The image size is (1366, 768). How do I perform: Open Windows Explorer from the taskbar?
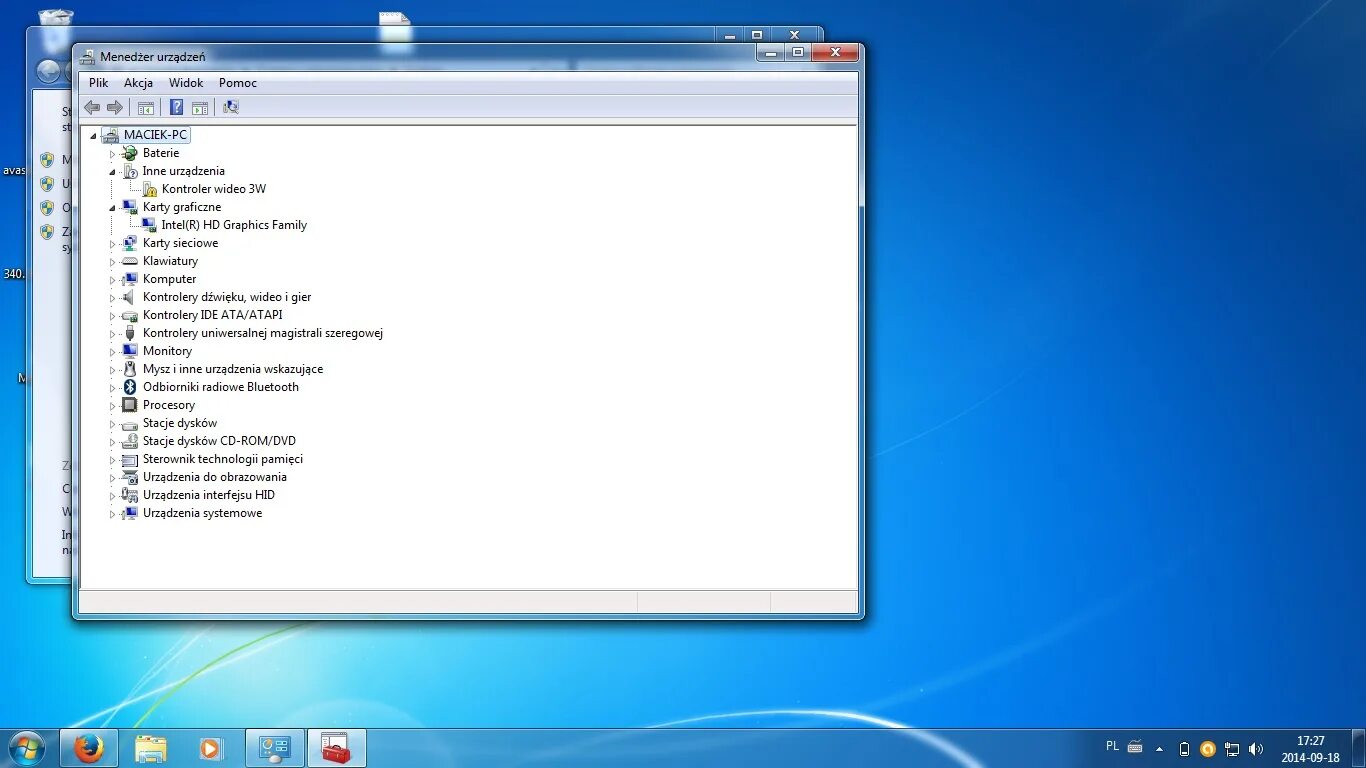pyautogui.click(x=151, y=748)
